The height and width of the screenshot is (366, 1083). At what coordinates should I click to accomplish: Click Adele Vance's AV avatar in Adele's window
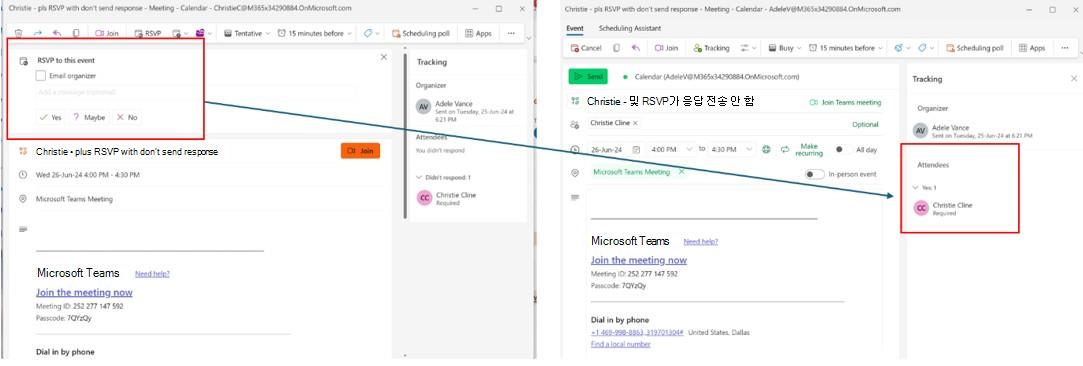(920, 131)
